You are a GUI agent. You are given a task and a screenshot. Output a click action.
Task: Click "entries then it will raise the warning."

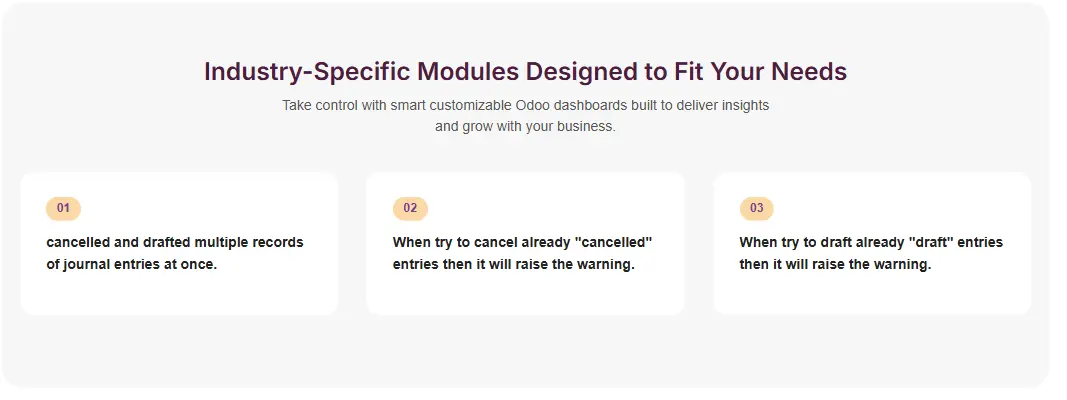[x=513, y=264]
